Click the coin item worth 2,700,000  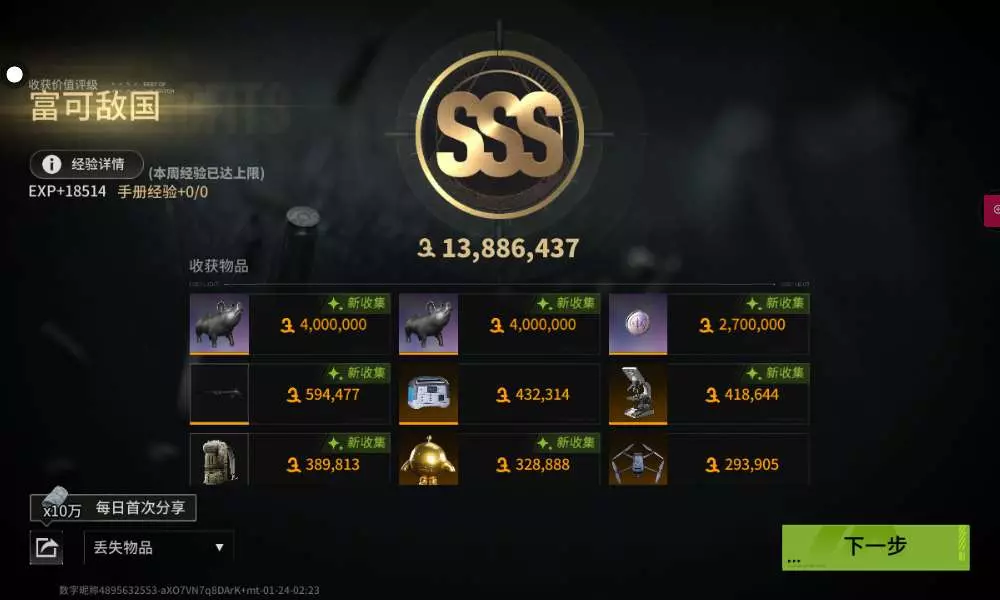click(709, 324)
